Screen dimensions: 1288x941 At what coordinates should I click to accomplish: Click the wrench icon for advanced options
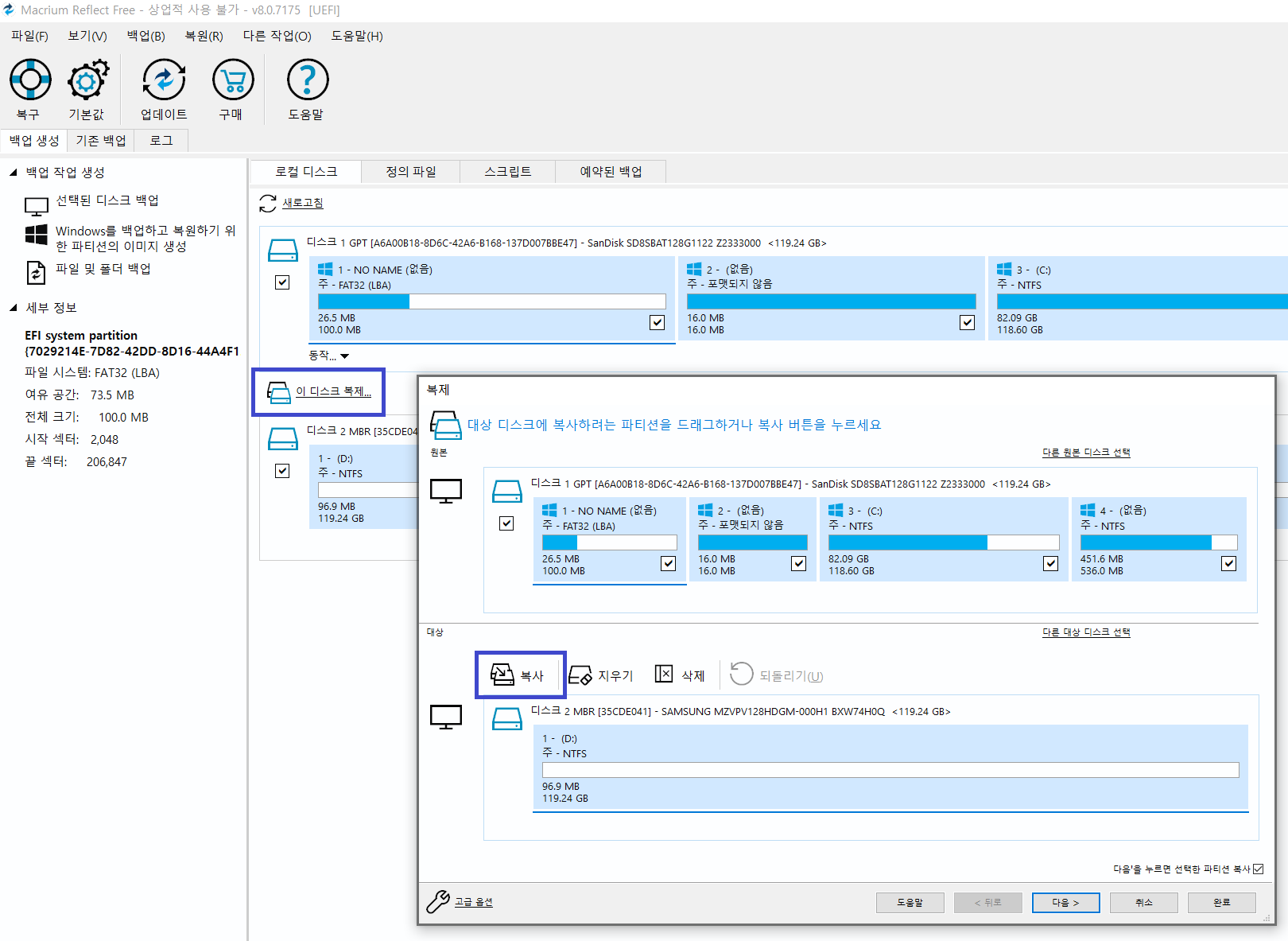pyautogui.click(x=438, y=901)
